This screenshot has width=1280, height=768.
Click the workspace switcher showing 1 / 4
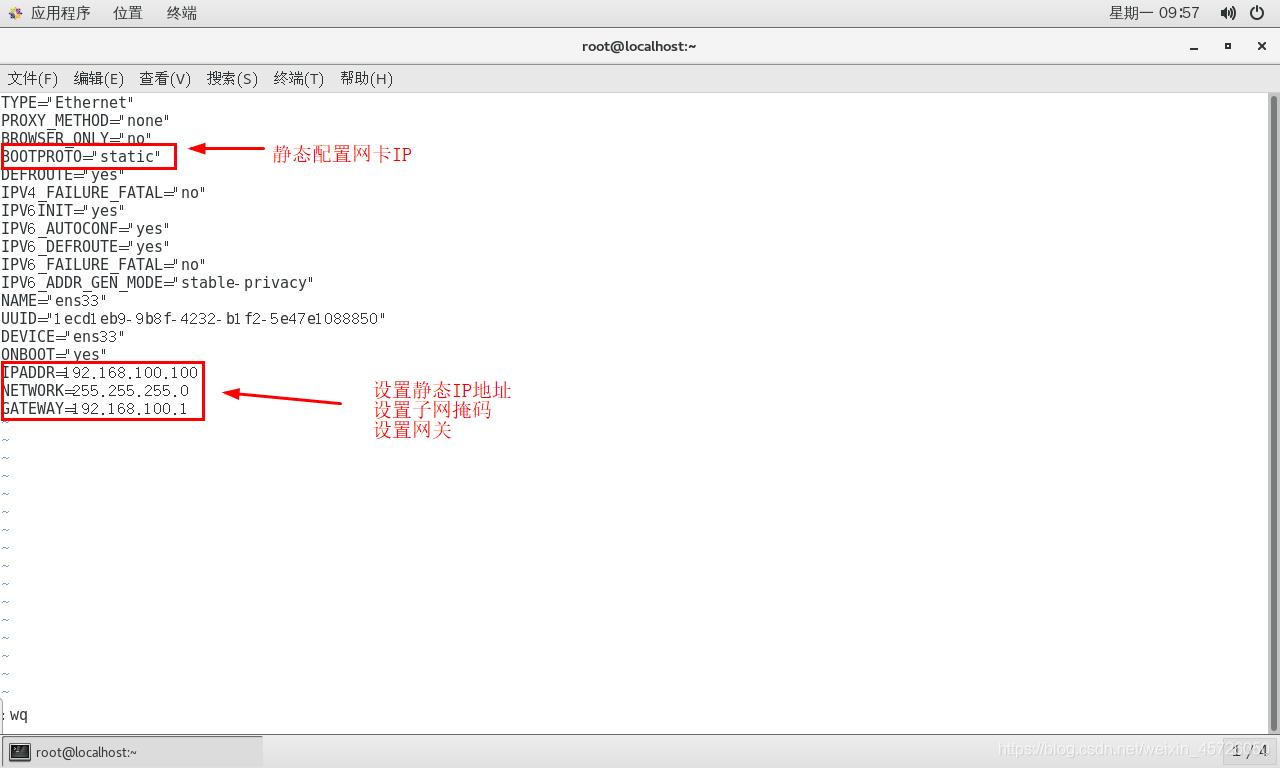coord(1249,750)
